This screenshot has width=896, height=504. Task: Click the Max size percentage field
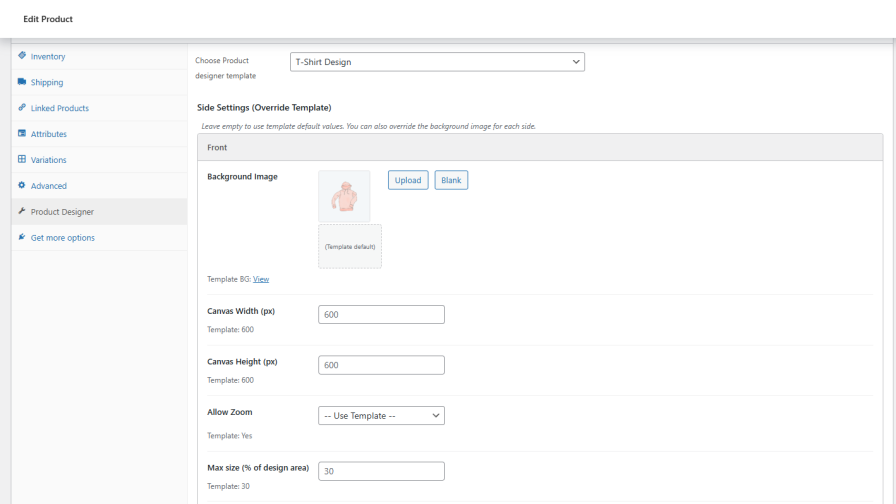pos(381,471)
